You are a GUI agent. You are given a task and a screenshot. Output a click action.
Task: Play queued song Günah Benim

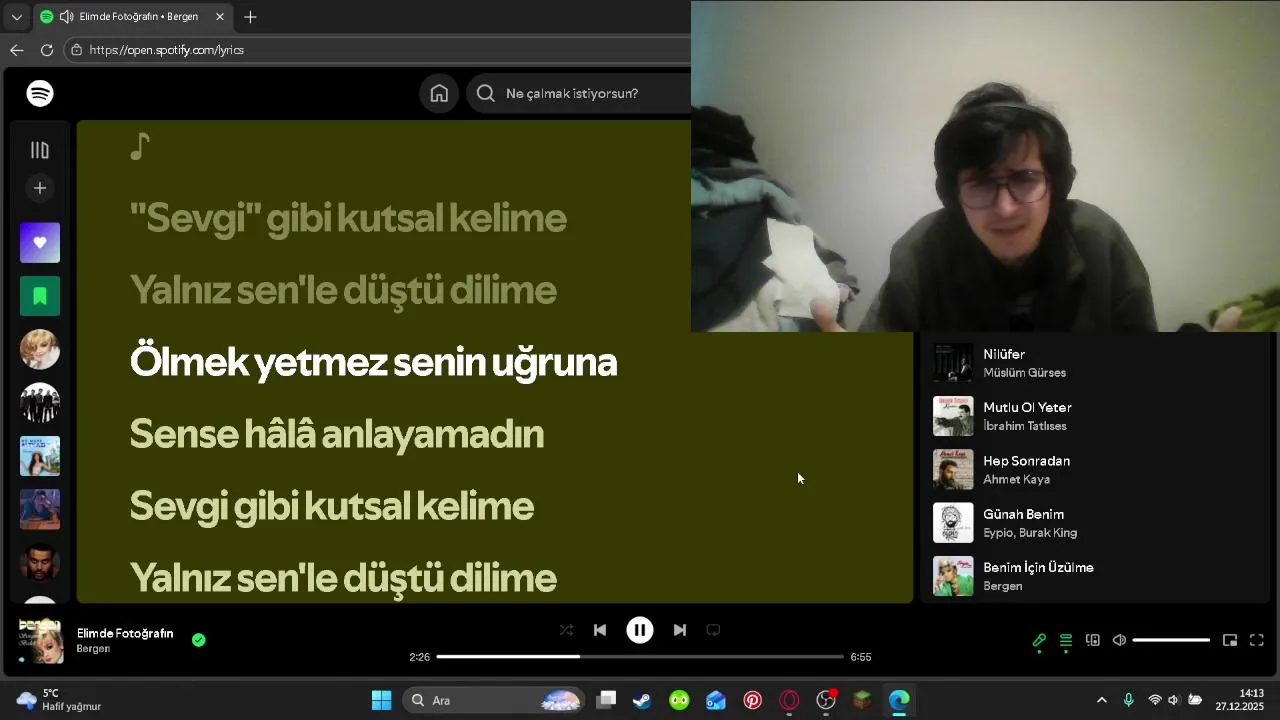pyautogui.click(x=1023, y=514)
